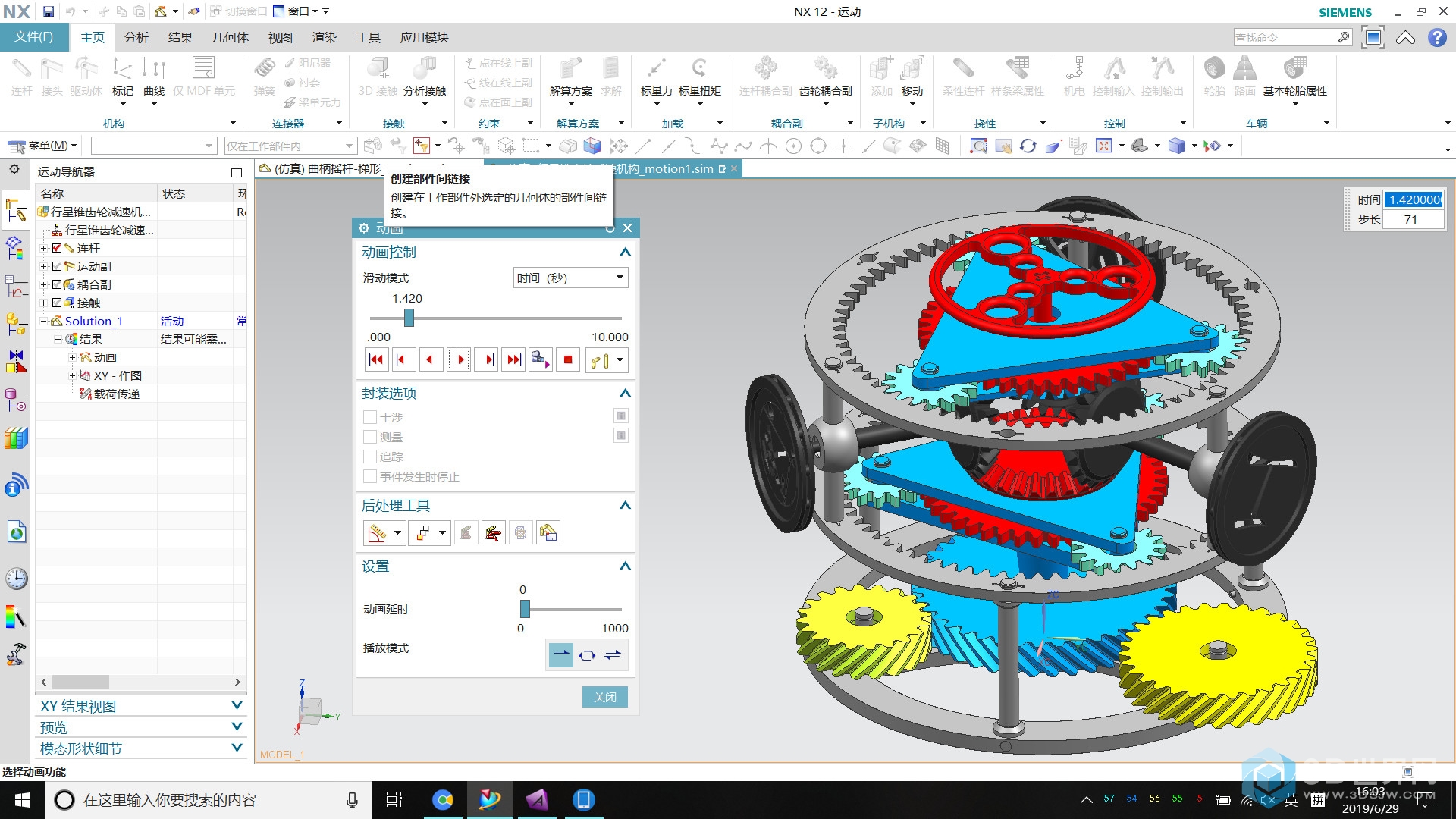1456x819 pixels.
Task: Open the 几何体 ribbon tab
Action: click(231, 37)
